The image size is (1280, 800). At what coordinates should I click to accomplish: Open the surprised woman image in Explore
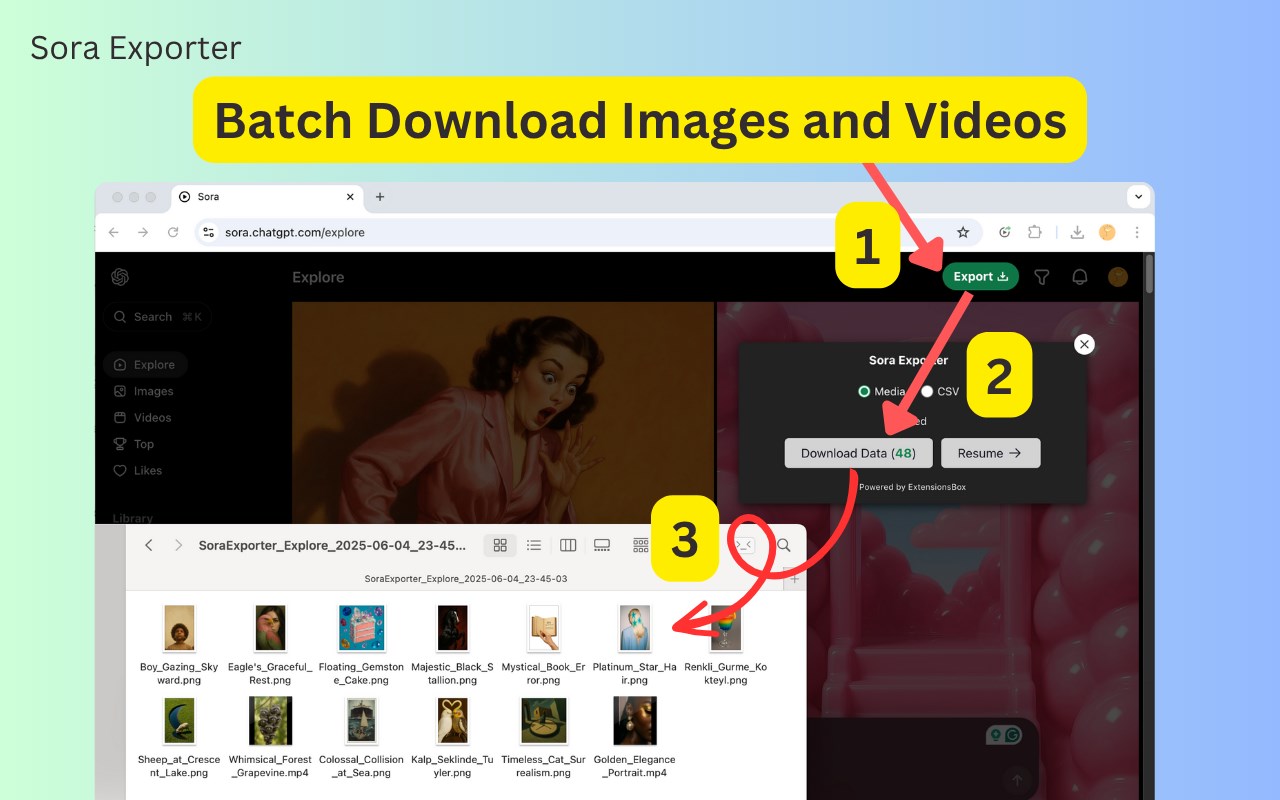click(502, 413)
